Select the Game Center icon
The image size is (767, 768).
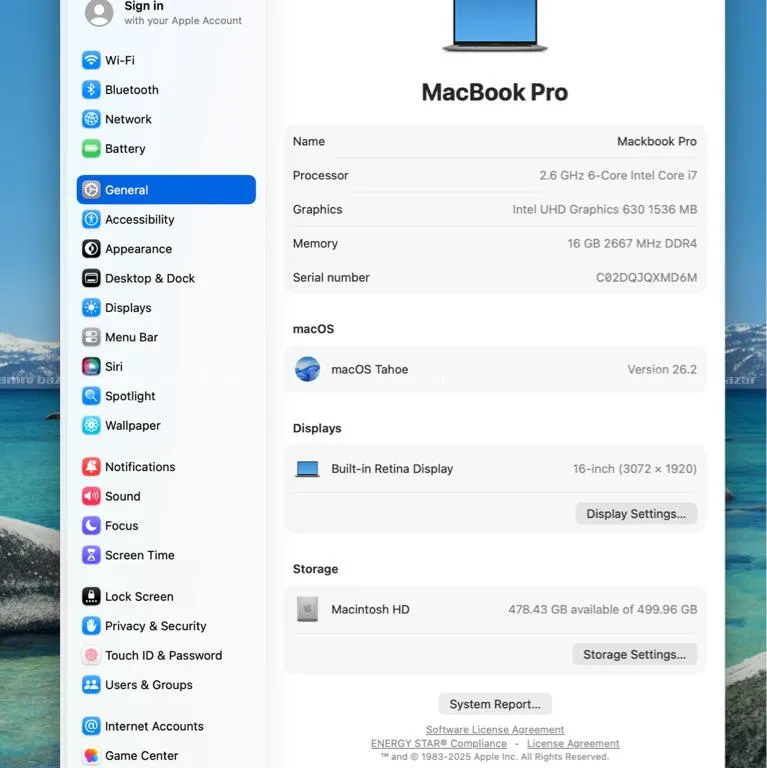coord(91,755)
